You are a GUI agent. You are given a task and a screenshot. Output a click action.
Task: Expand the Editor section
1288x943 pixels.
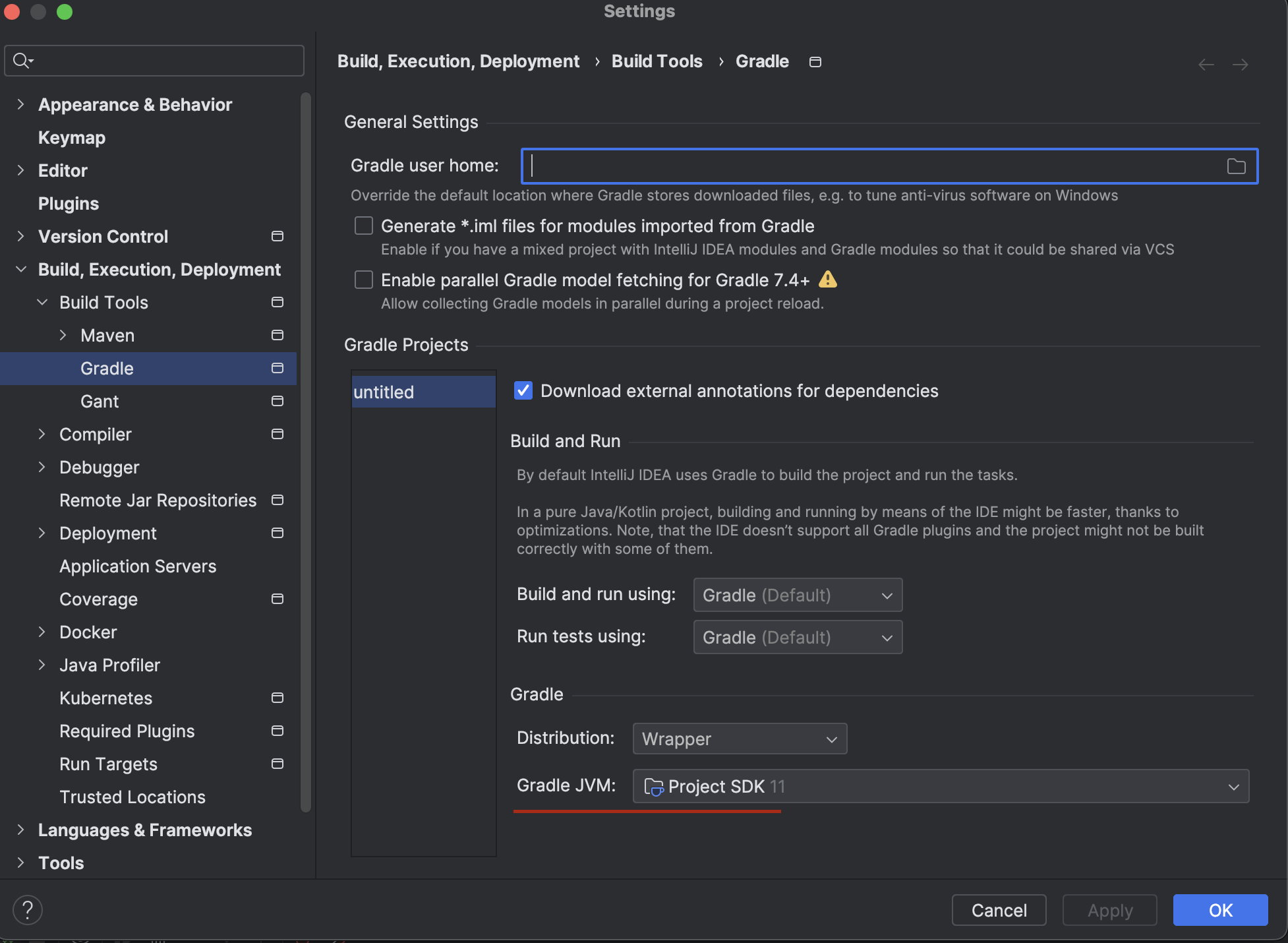pos(20,170)
